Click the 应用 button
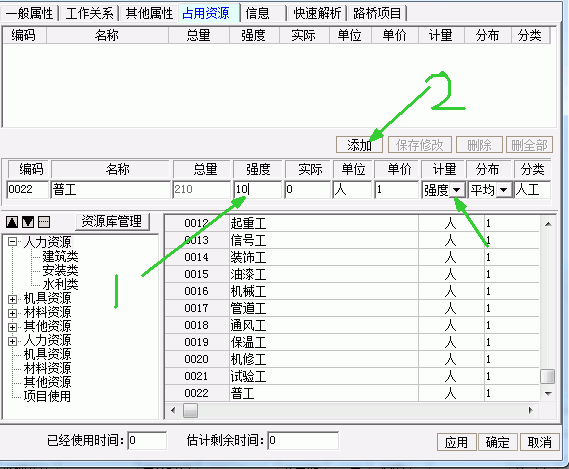This screenshot has width=569, height=469. click(x=457, y=442)
